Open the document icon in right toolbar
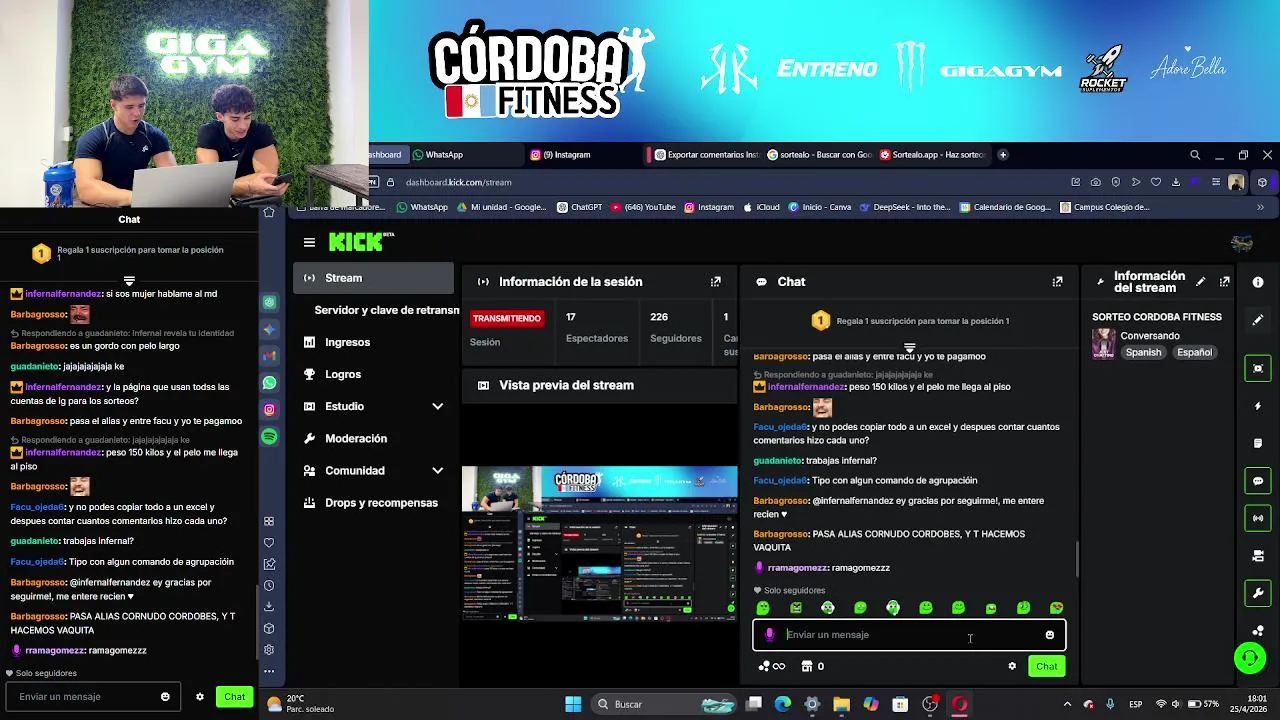The height and width of the screenshot is (720, 1280). point(1258,443)
